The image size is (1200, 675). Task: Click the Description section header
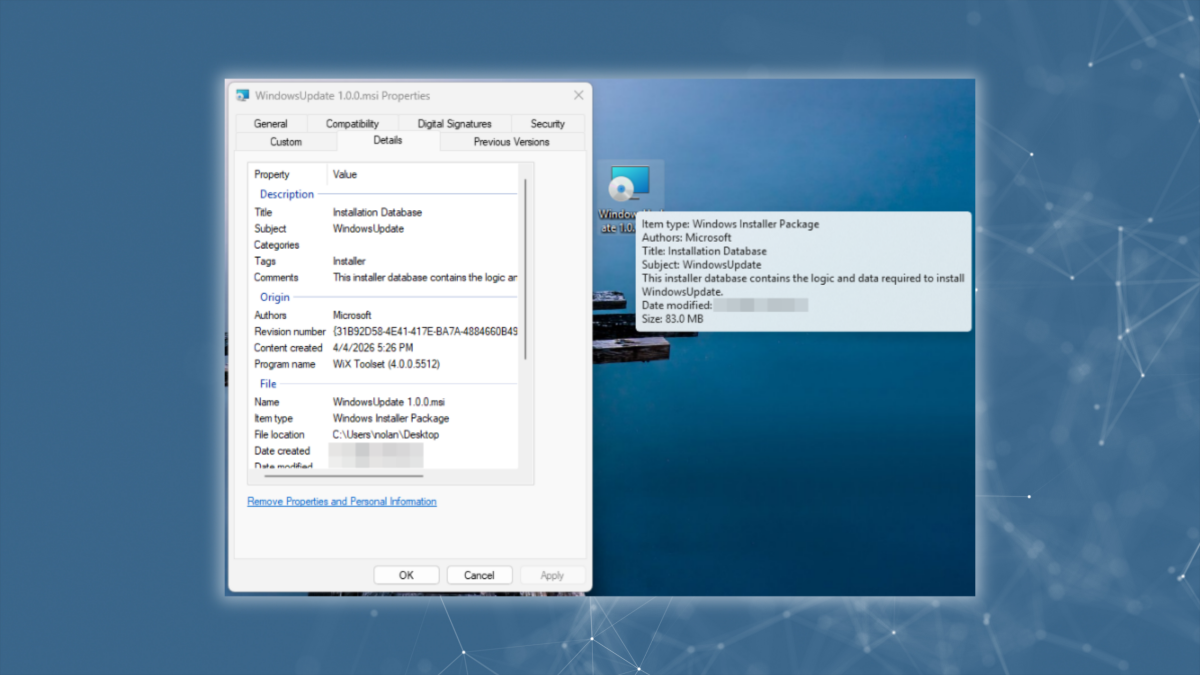(x=286, y=194)
